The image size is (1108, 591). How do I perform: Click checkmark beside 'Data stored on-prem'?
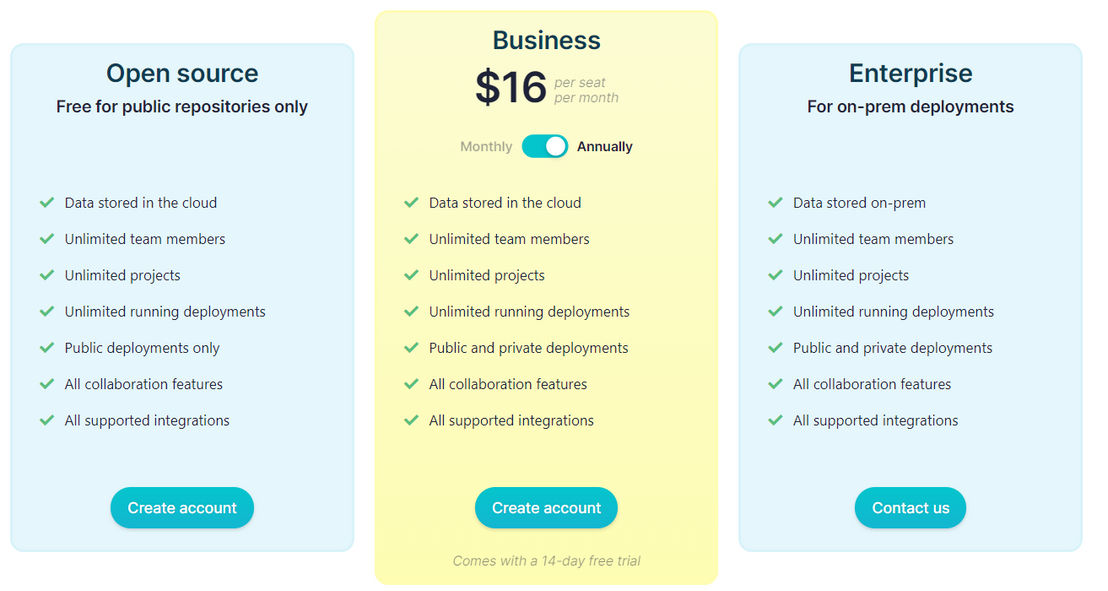[x=775, y=203]
